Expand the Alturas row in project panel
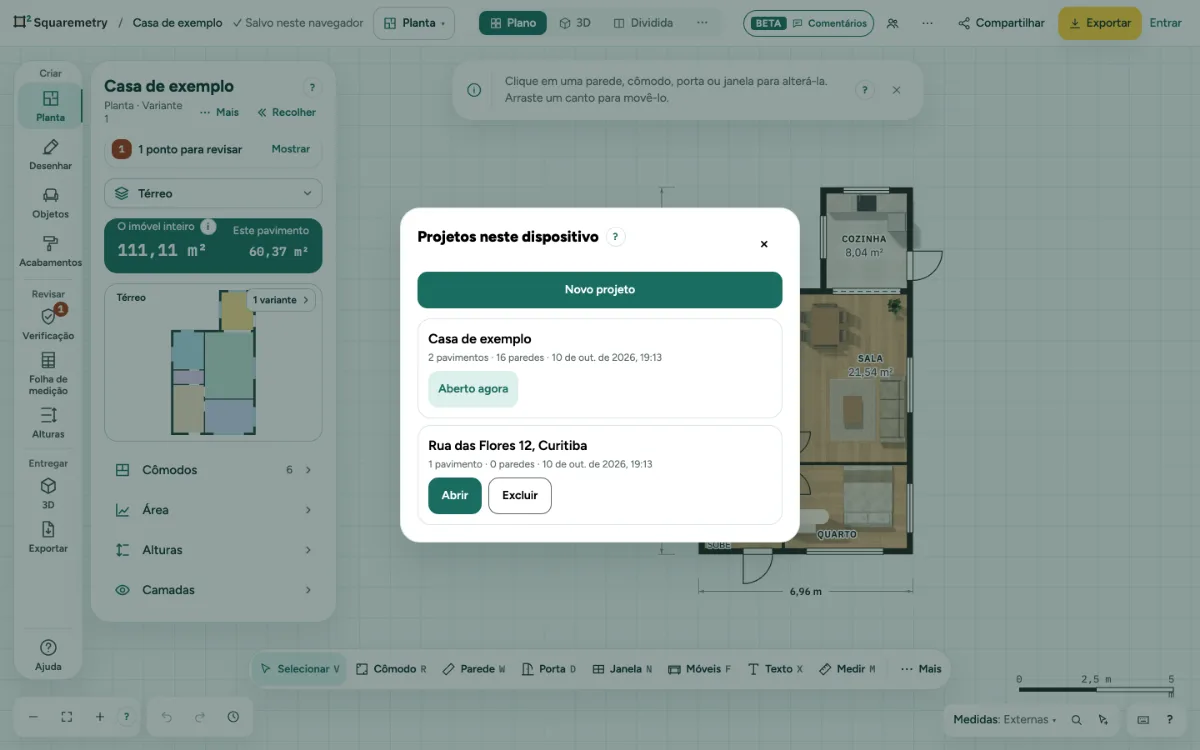Image resolution: width=1200 pixels, height=750 pixels. click(213, 550)
